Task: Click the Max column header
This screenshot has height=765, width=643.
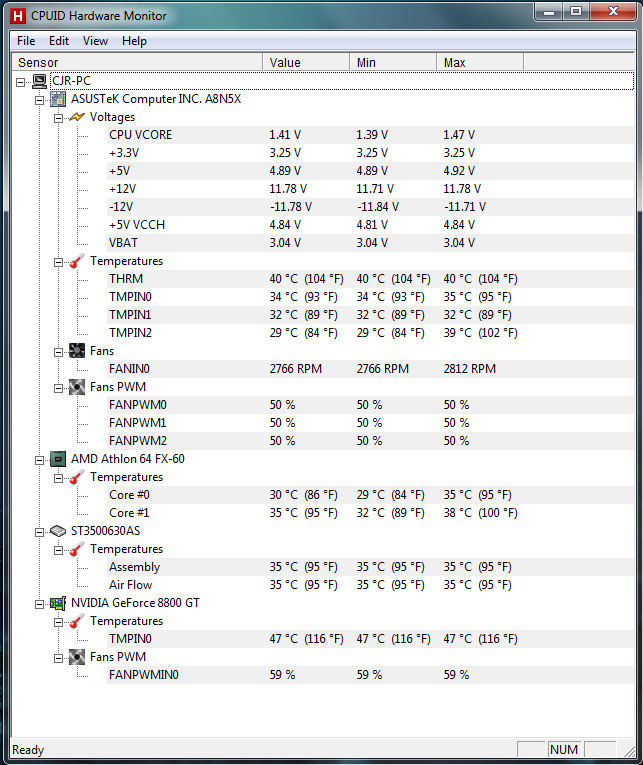Action: point(480,62)
